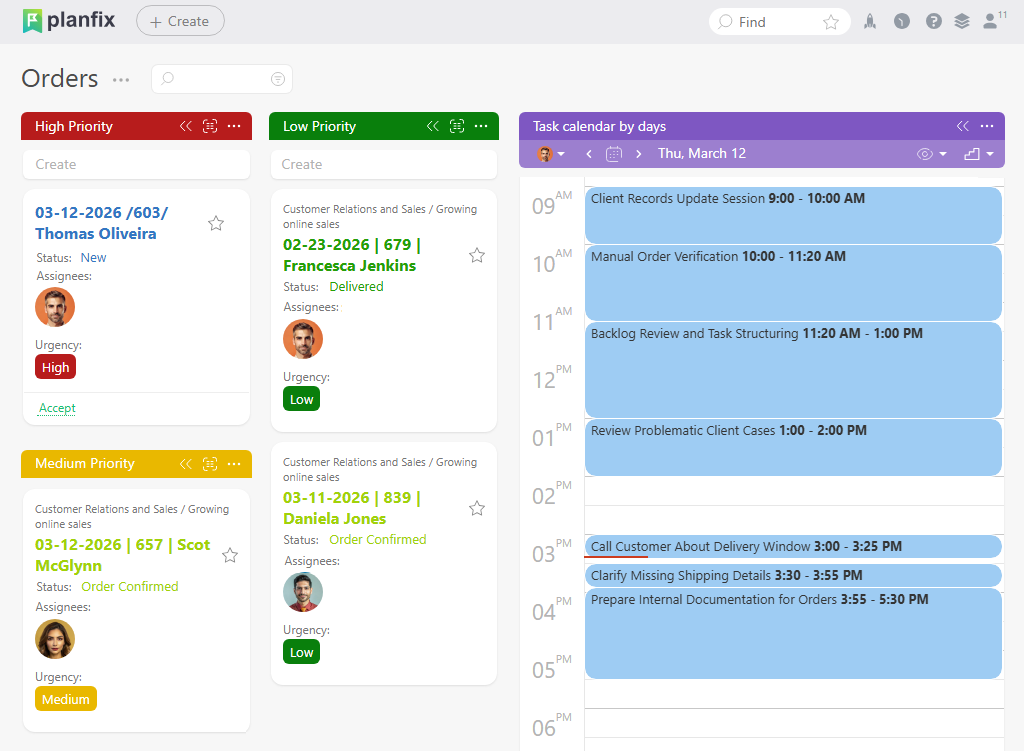Star the task for Thomas Oliveira
This screenshot has height=751, width=1024.
(x=216, y=223)
